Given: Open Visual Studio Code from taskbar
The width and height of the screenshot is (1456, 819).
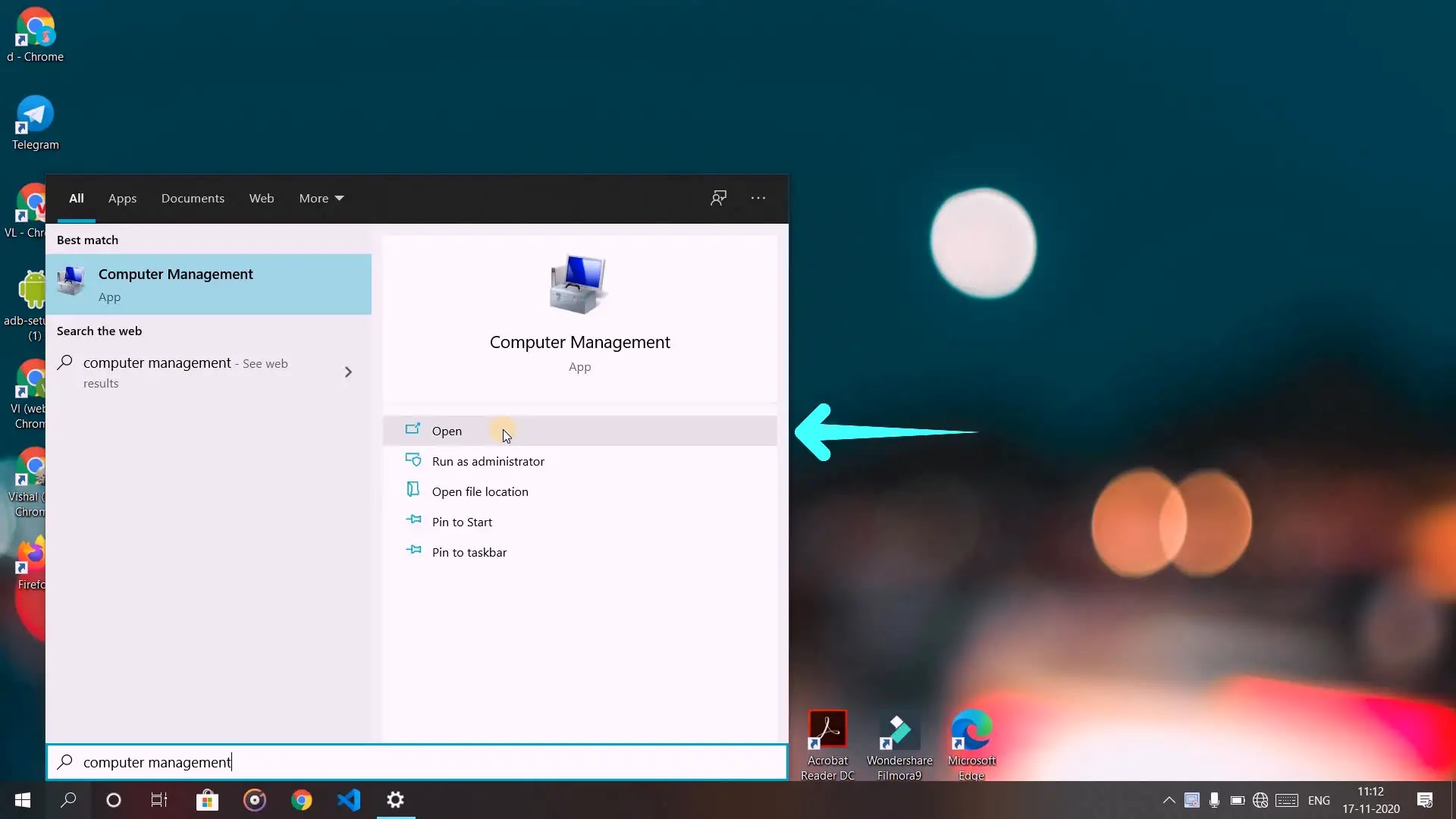Looking at the screenshot, I should point(349,800).
